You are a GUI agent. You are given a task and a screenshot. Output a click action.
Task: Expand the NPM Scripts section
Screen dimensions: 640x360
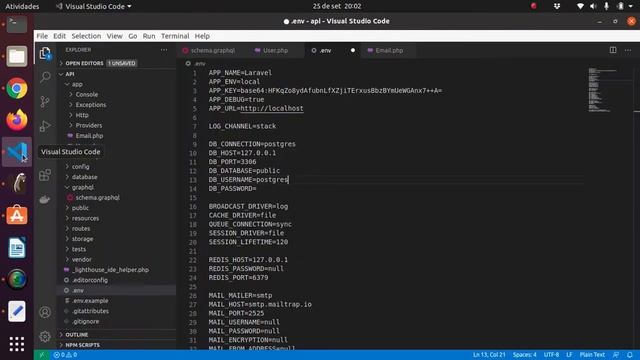pos(82,345)
